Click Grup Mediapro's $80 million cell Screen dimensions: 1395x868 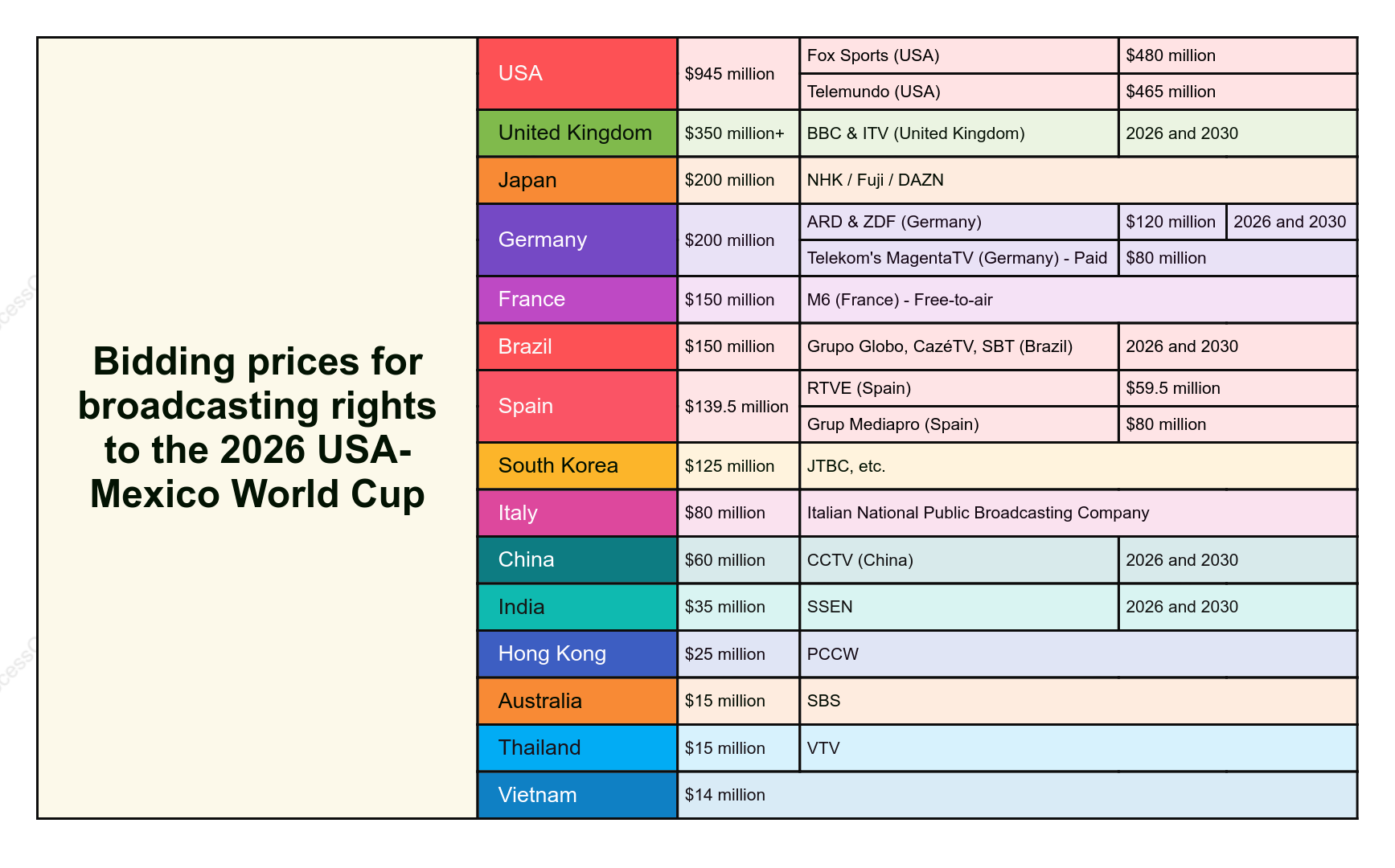click(x=1238, y=424)
